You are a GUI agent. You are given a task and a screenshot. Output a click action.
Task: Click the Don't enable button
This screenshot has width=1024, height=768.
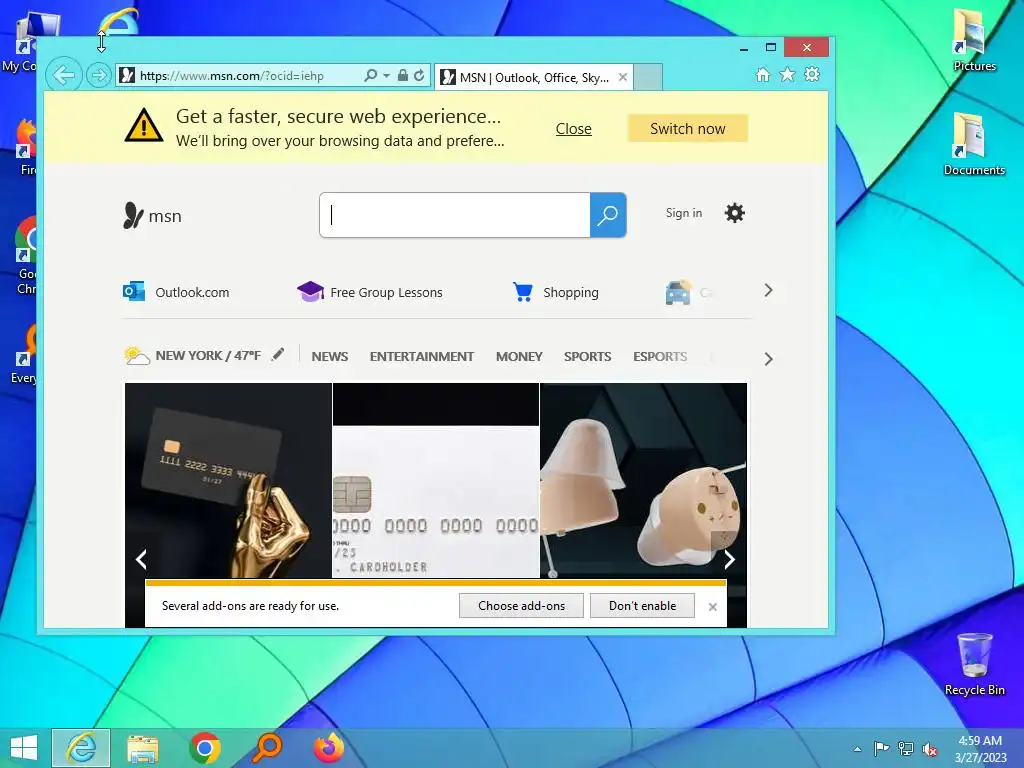pyautogui.click(x=643, y=605)
